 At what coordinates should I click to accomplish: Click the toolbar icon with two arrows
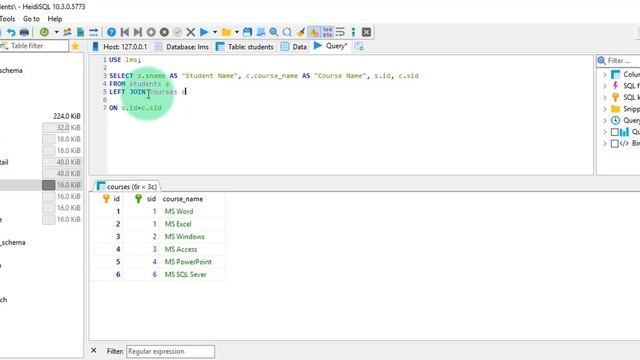93,32
